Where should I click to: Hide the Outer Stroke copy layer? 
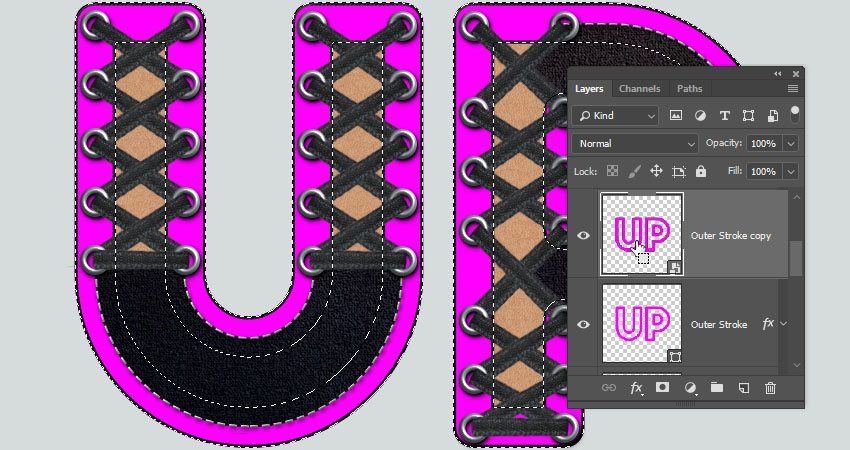coord(583,235)
